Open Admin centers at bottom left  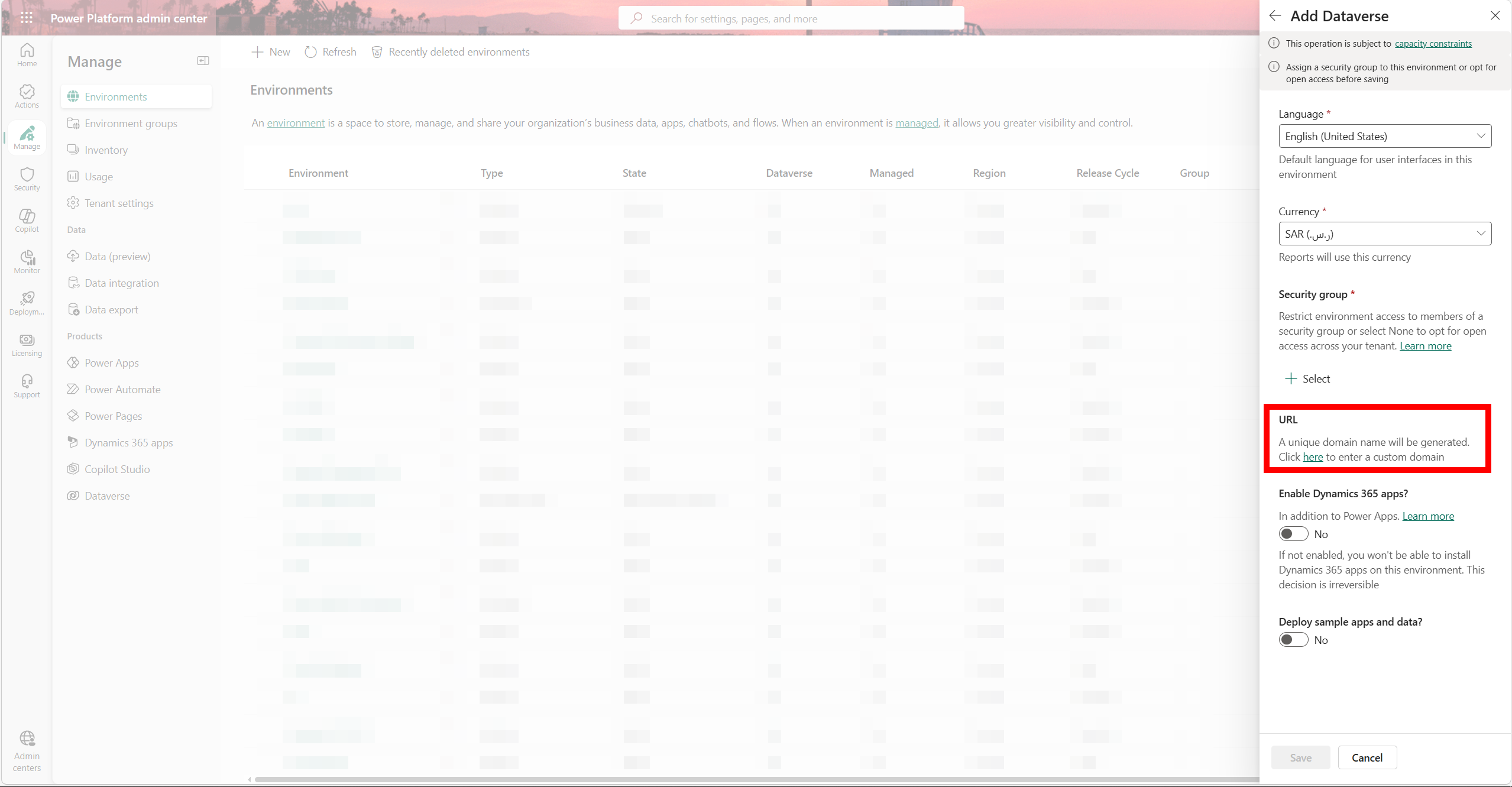(27, 752)
